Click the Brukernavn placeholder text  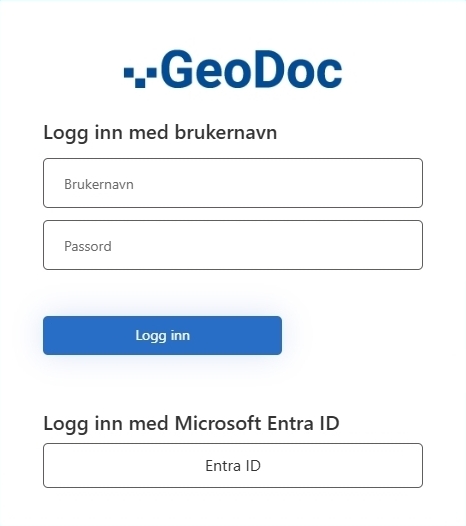(x=99, y=185)
